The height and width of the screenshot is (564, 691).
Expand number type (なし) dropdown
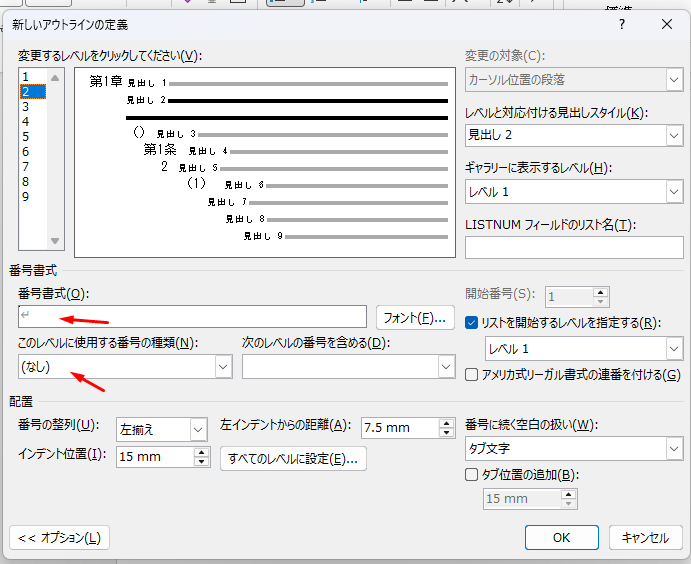[x=222, y=367]
